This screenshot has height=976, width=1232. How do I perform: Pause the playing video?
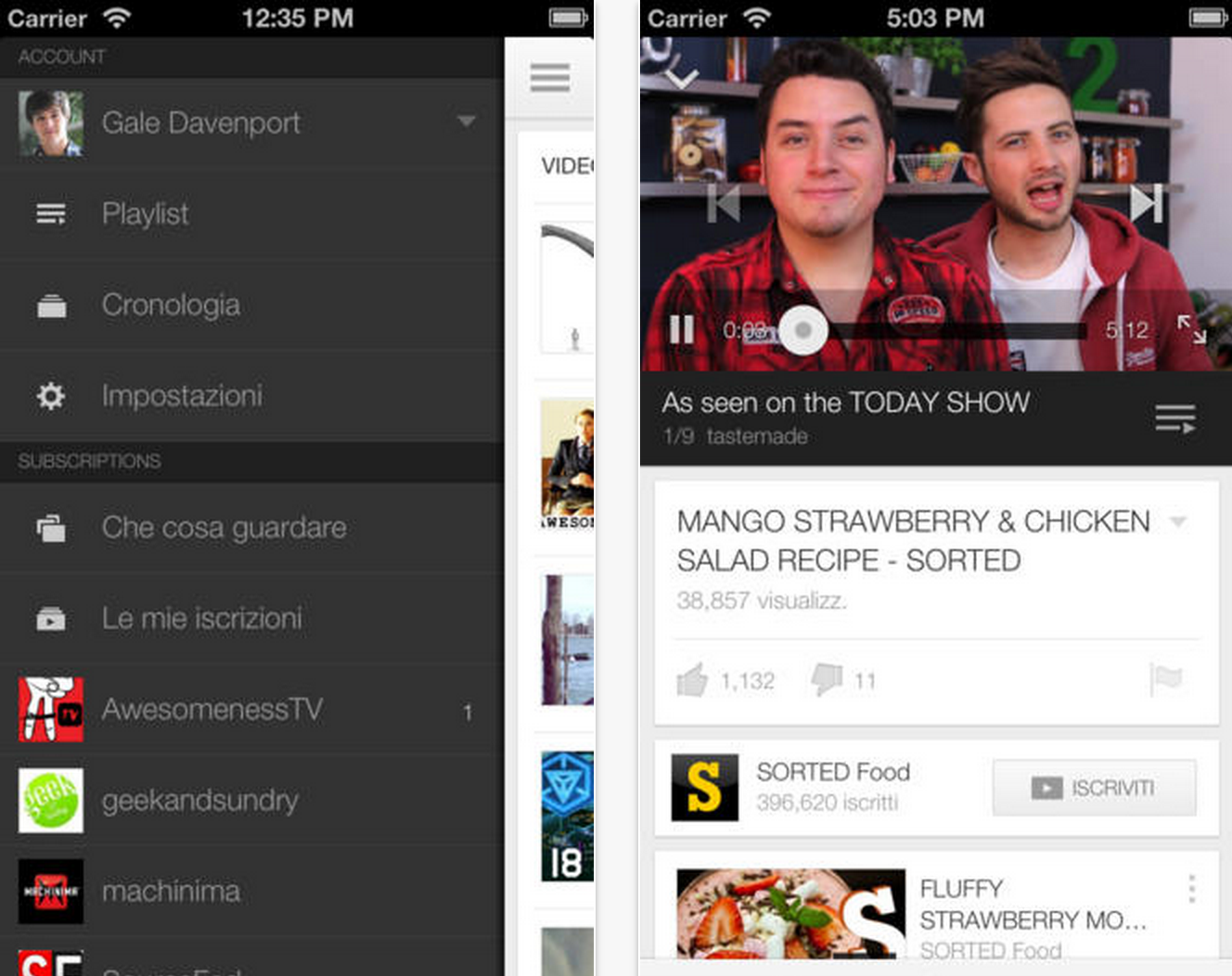click(x=682, y=329)
